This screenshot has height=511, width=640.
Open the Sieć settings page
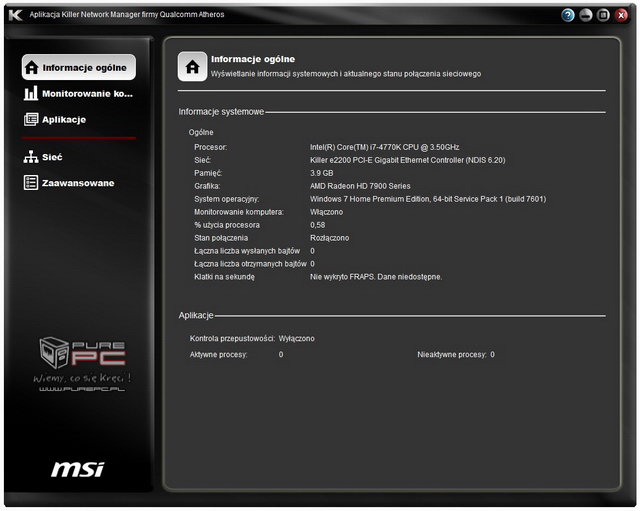43,157
